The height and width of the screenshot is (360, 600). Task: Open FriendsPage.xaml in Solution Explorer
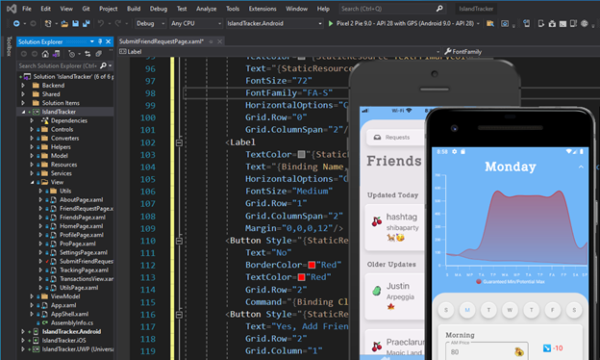click(82, 217)
